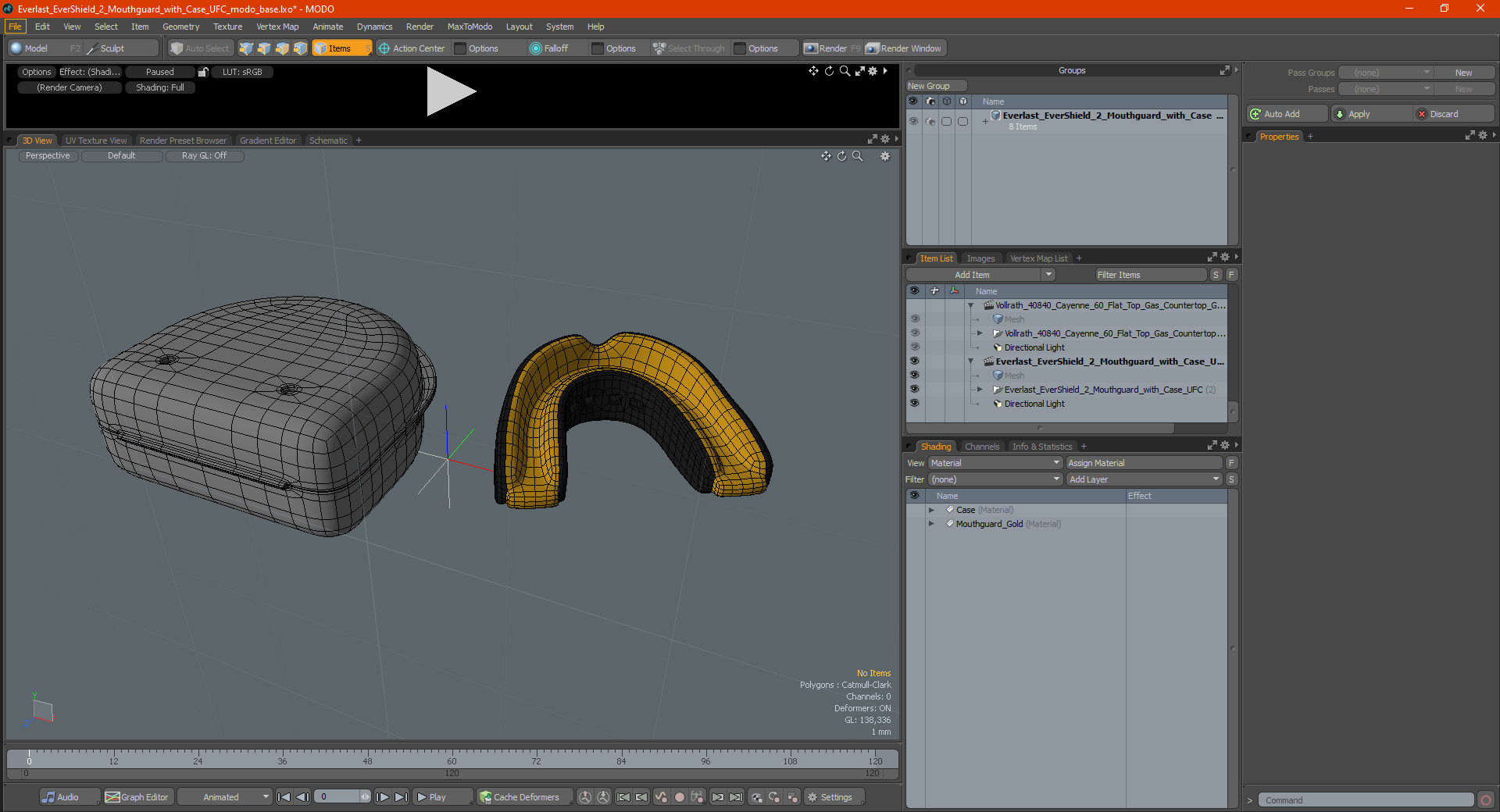Click the Perspective view button
The width and height of the screenshot is (1500, 812).
[48, 156]
